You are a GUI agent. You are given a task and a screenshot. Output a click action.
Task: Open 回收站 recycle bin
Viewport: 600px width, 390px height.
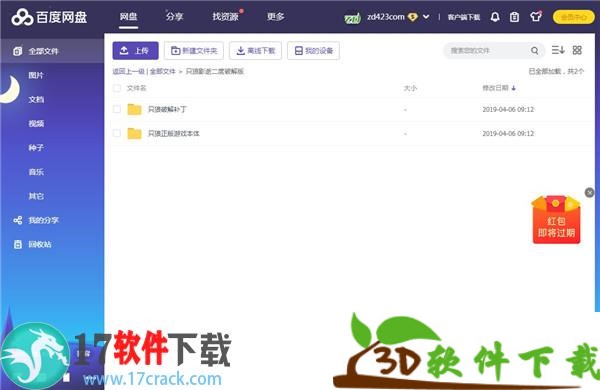coord(33,244)
